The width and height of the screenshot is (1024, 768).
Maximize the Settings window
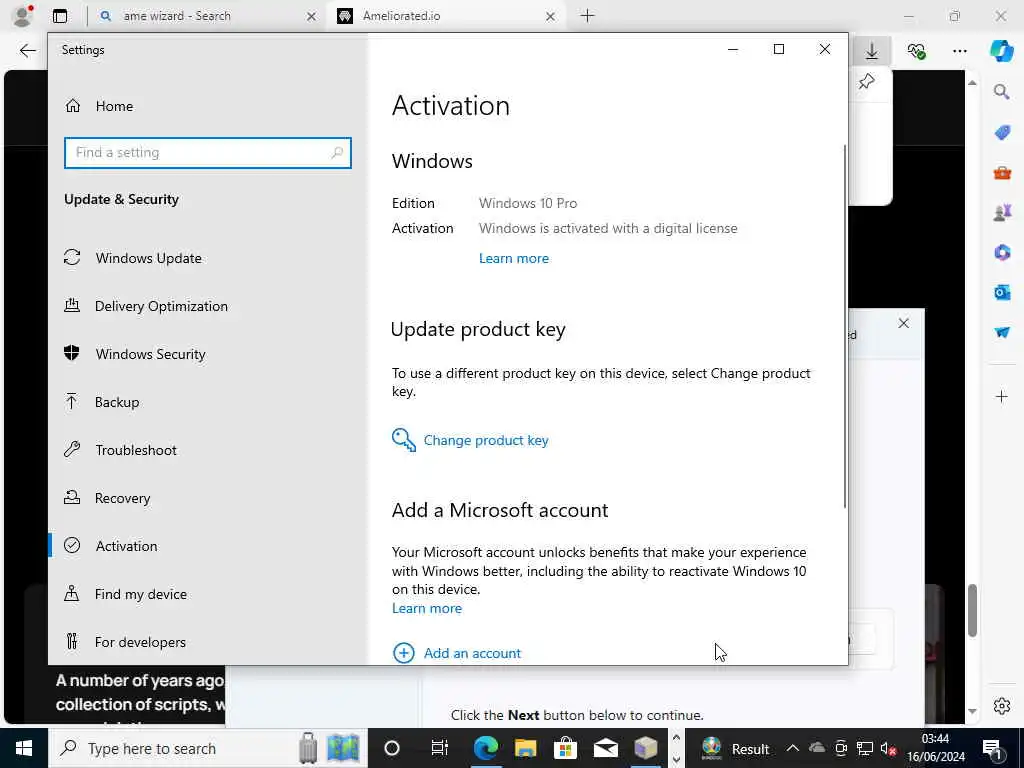tap(778, 50)
